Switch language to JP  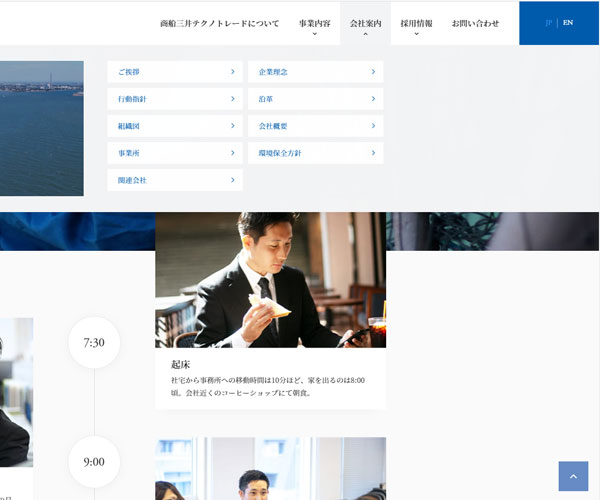click(x=548, y=23)
